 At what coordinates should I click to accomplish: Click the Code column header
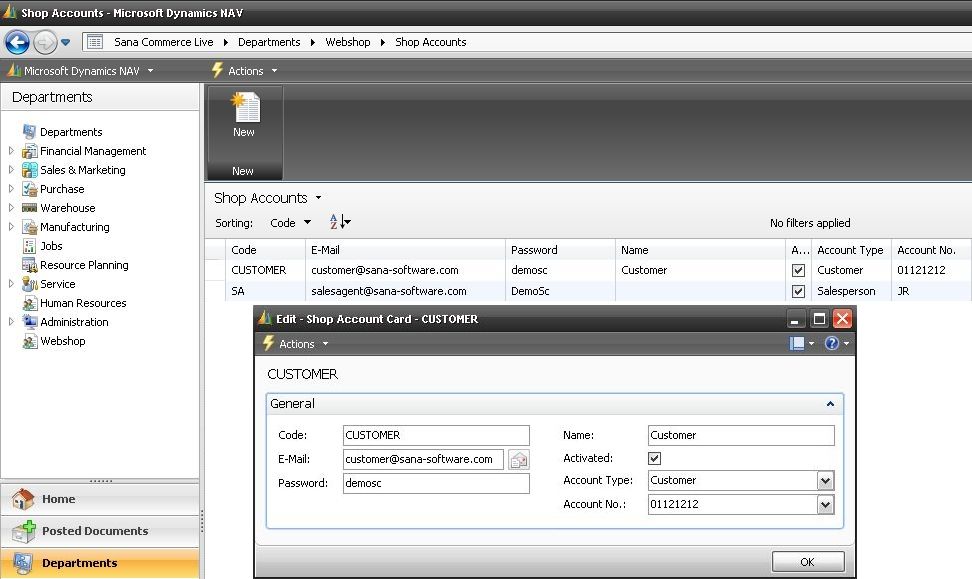[x=265, y=250]
